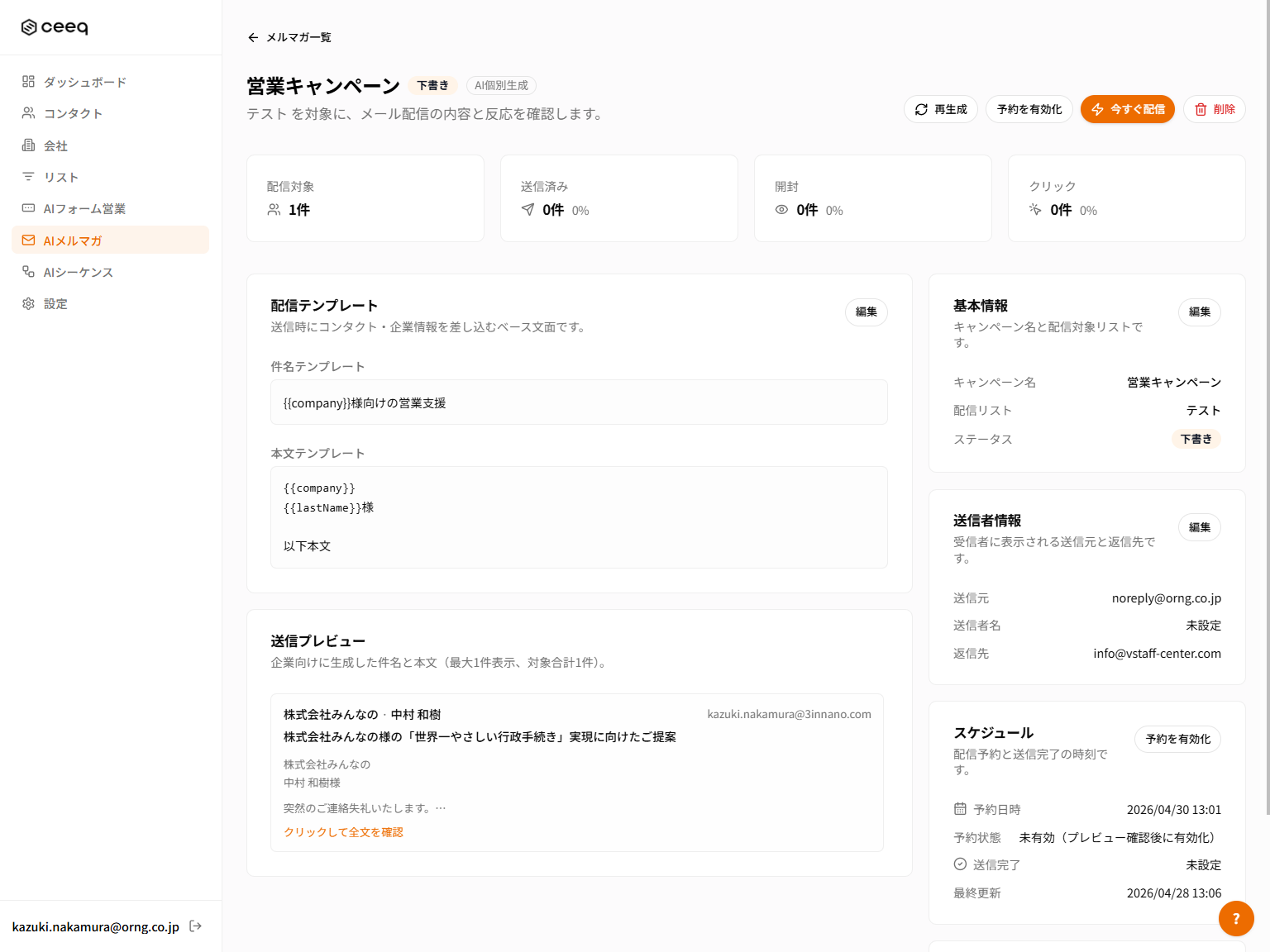Viewport: 1270px width, 952px height.
Task: Click the 削除 delete button
Action: click(1215, 109)
